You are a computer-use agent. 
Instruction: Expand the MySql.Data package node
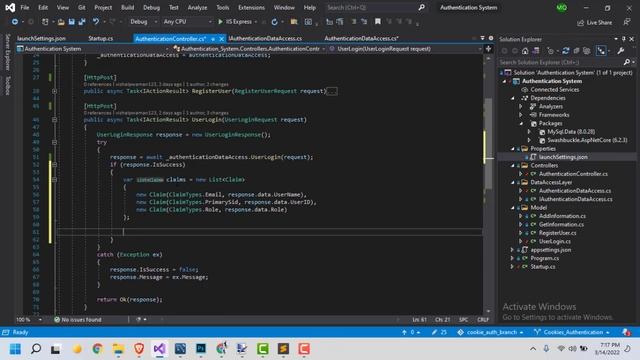(529, 132)
